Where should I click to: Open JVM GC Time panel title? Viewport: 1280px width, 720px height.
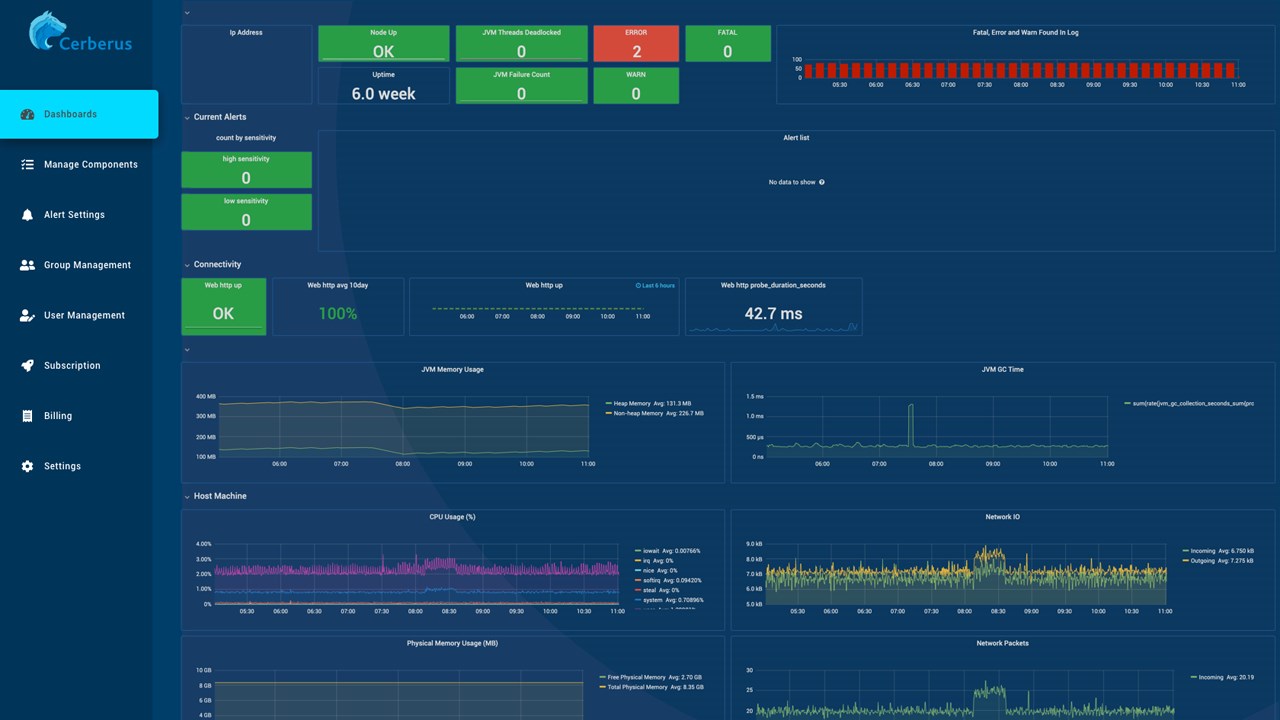click(x=1003, y=370)
